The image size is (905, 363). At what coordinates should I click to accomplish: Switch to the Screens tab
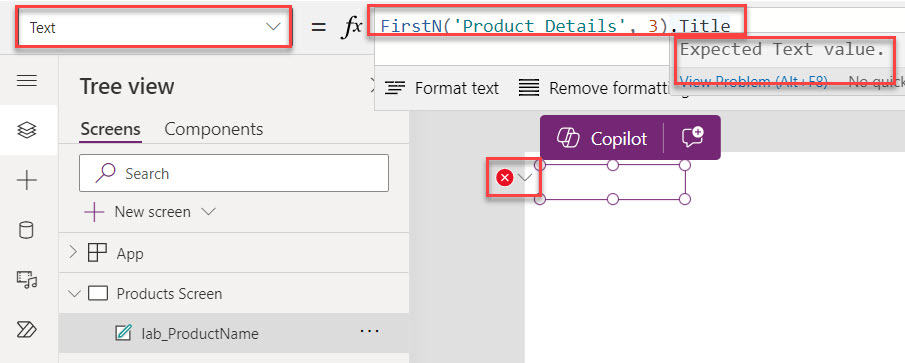click(x=110, y=129)
